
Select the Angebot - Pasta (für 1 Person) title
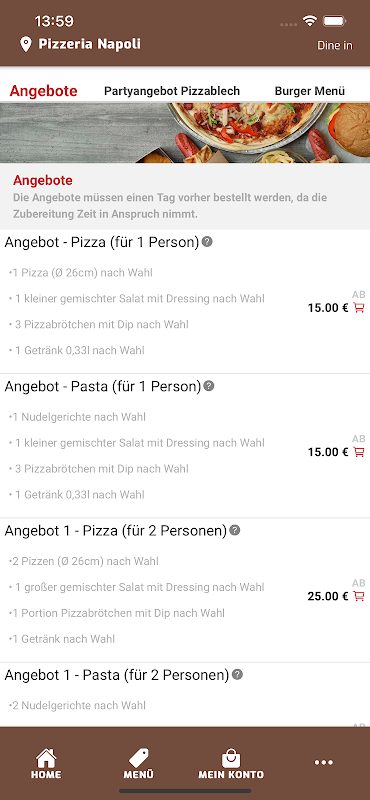pyautogui.click(x=103, y=386)
